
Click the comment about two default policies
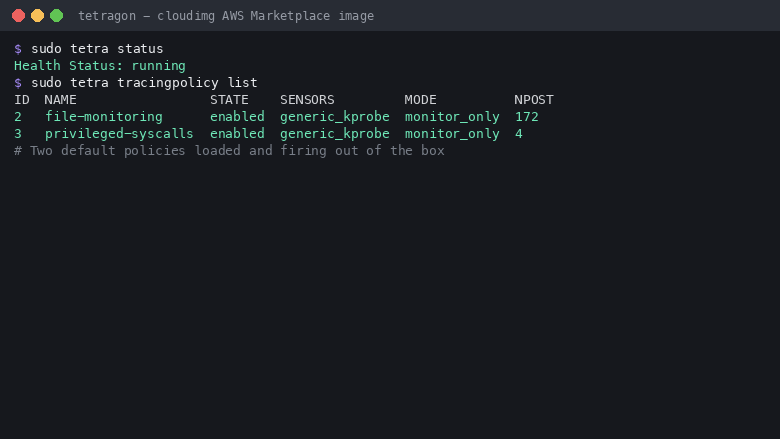pos(229,151)
